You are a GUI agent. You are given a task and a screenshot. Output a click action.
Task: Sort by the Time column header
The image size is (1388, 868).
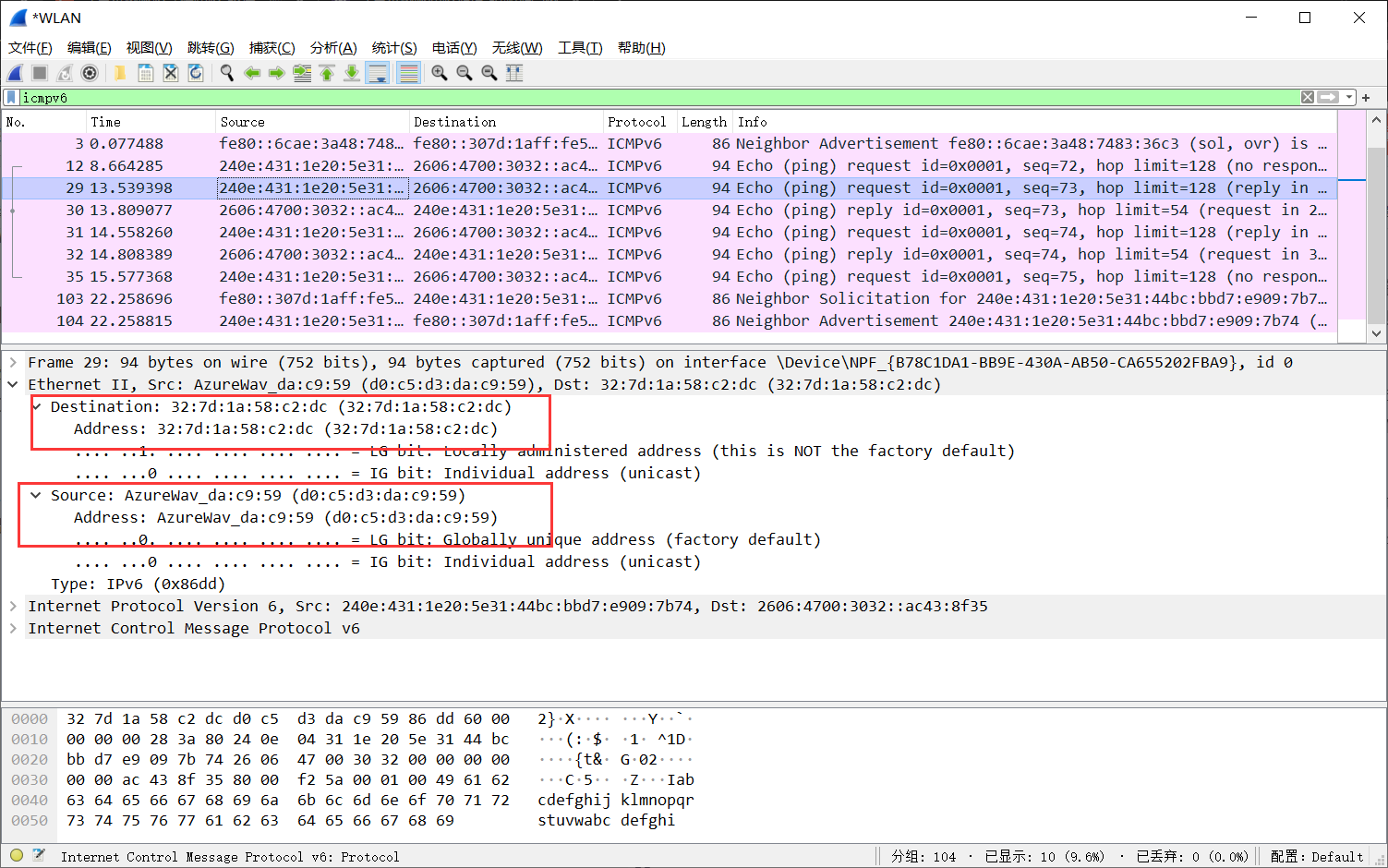tap(151, 122)
